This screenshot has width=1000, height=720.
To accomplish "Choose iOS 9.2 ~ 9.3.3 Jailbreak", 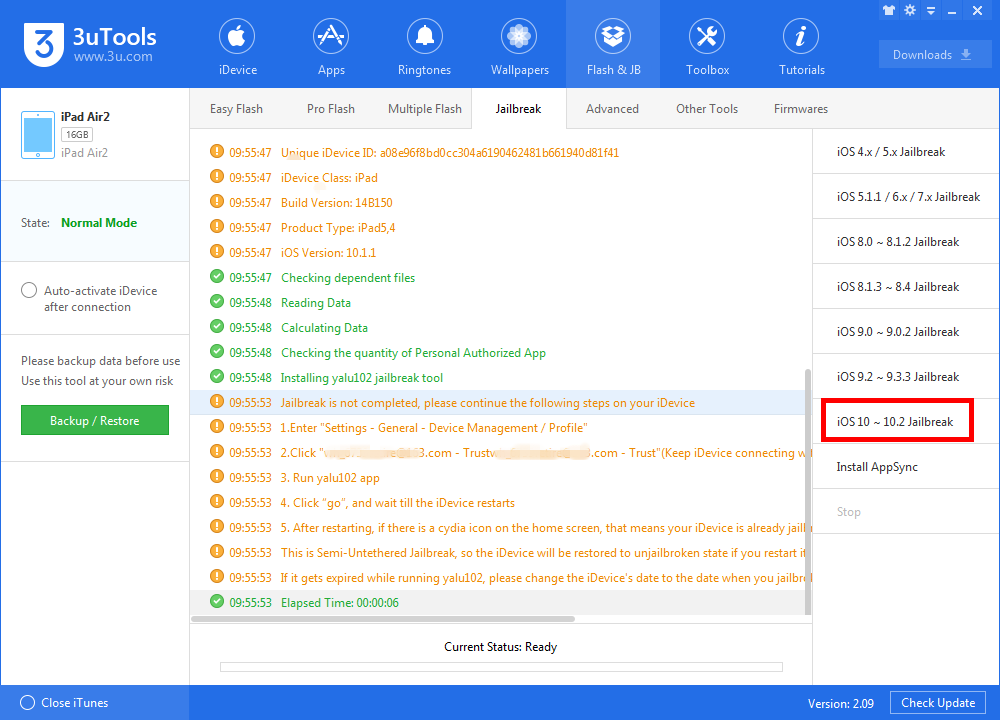I will [906, 377].
